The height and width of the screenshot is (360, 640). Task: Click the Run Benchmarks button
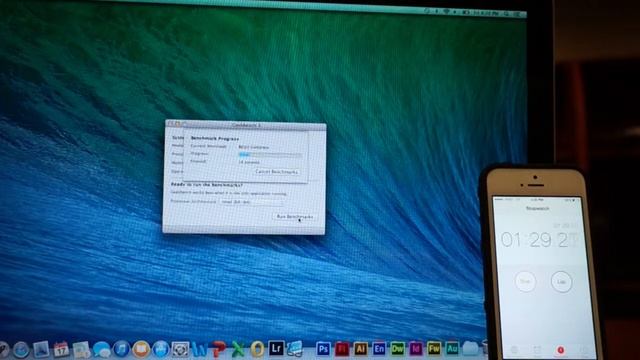point(295,216)
